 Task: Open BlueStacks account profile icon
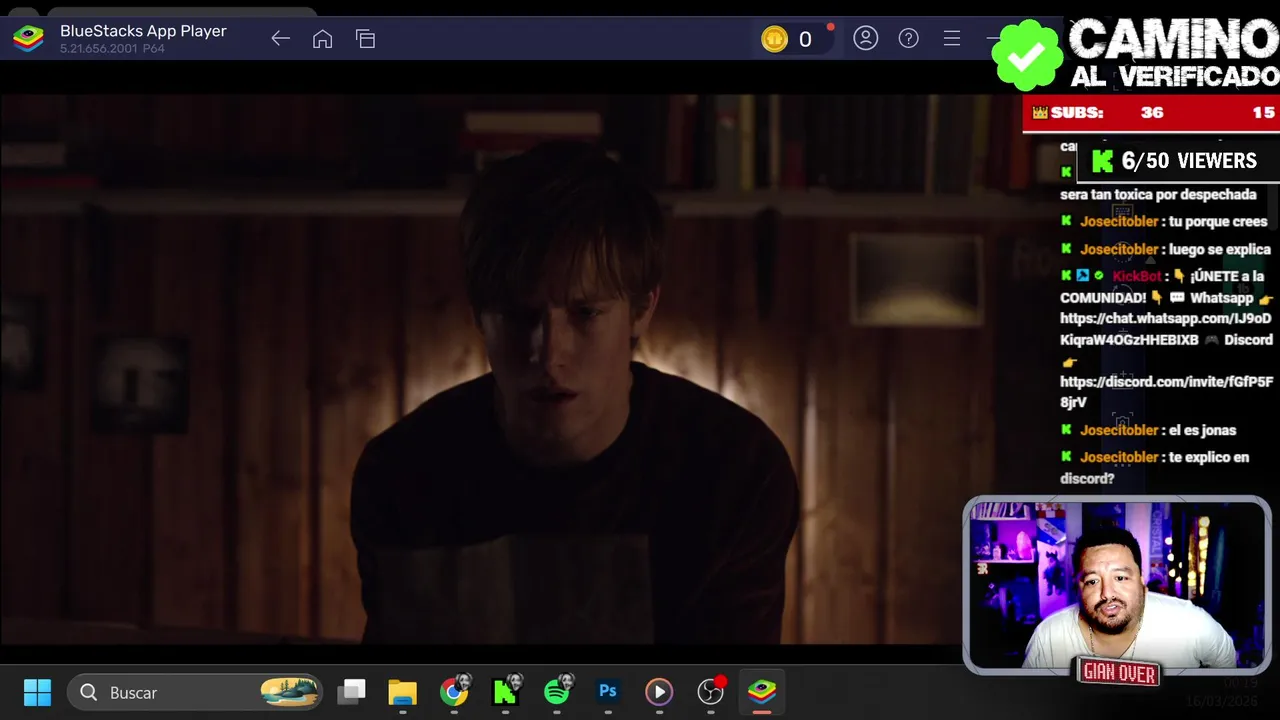pyautogui.click(x=865, y=38)
